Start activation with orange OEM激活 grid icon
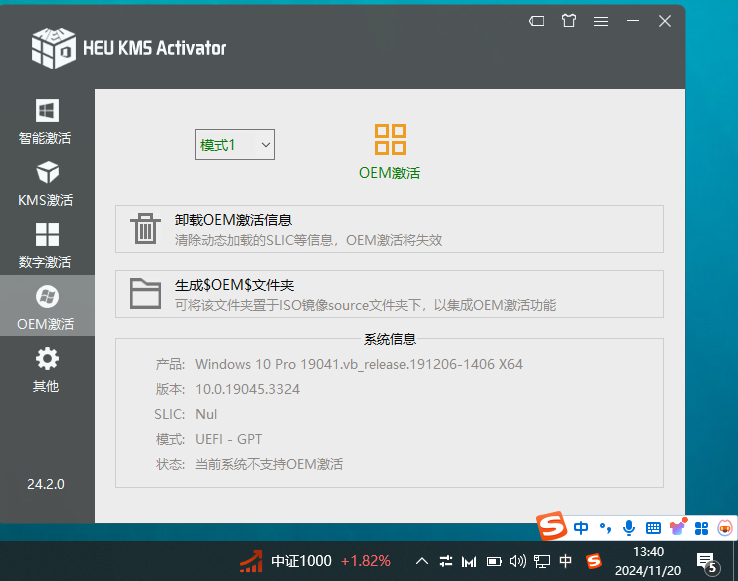738x581 pixels. [390, 152]
